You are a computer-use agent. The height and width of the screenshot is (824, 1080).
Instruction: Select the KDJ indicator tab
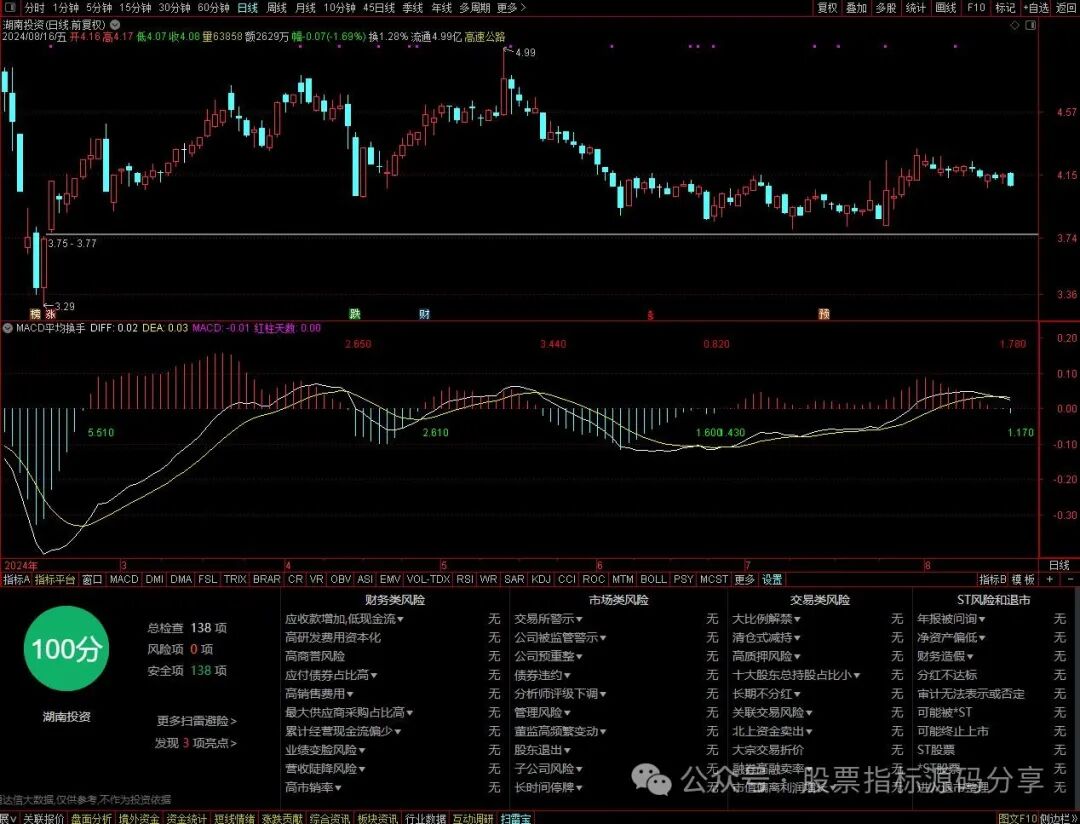coord(541,579)
